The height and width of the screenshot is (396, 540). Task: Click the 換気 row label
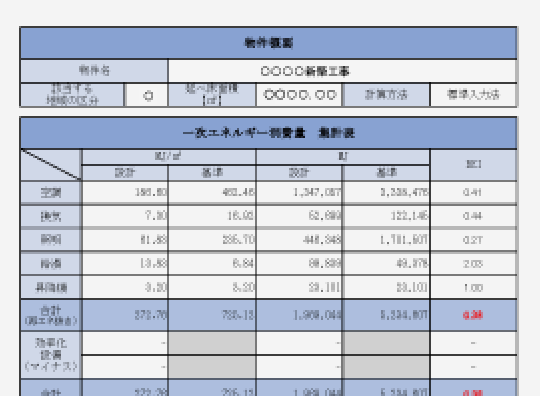click(x=51, y=216)
